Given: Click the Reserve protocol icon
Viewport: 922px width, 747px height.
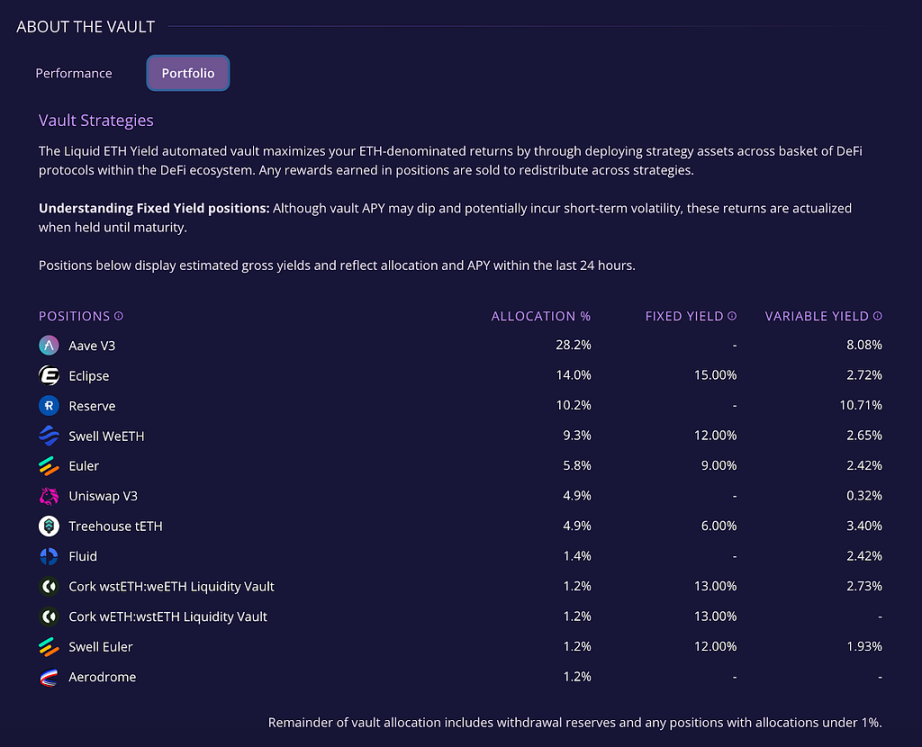Looking at the screenshot, I should (49, 405).
